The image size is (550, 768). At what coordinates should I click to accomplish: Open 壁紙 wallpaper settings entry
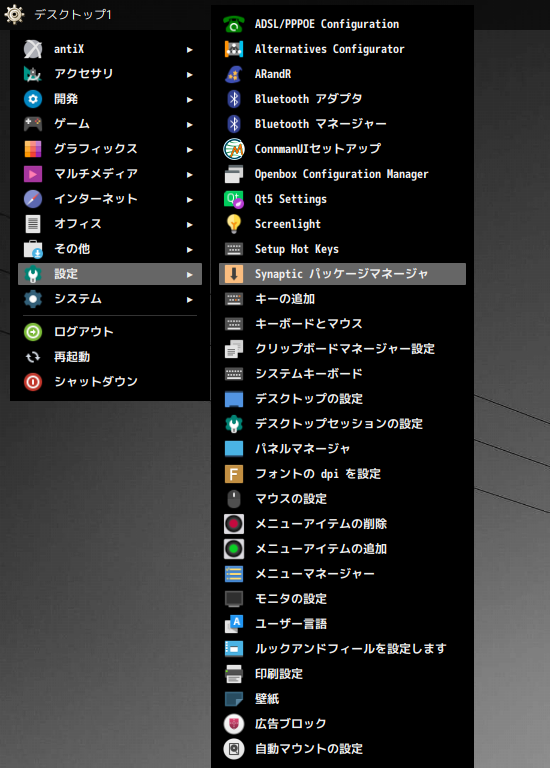[342, 698]
